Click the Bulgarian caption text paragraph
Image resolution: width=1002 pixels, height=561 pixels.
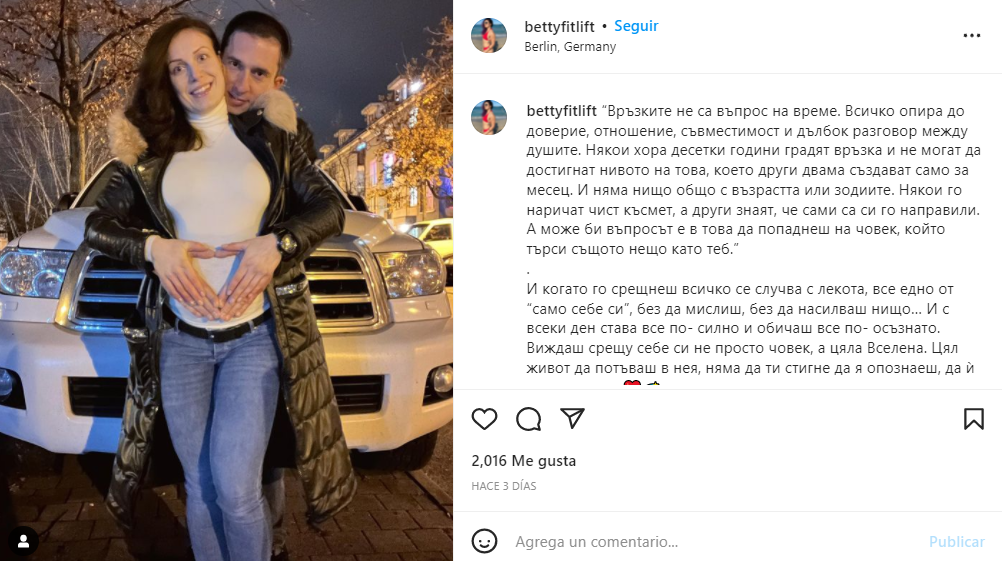(x=753, y=180)
